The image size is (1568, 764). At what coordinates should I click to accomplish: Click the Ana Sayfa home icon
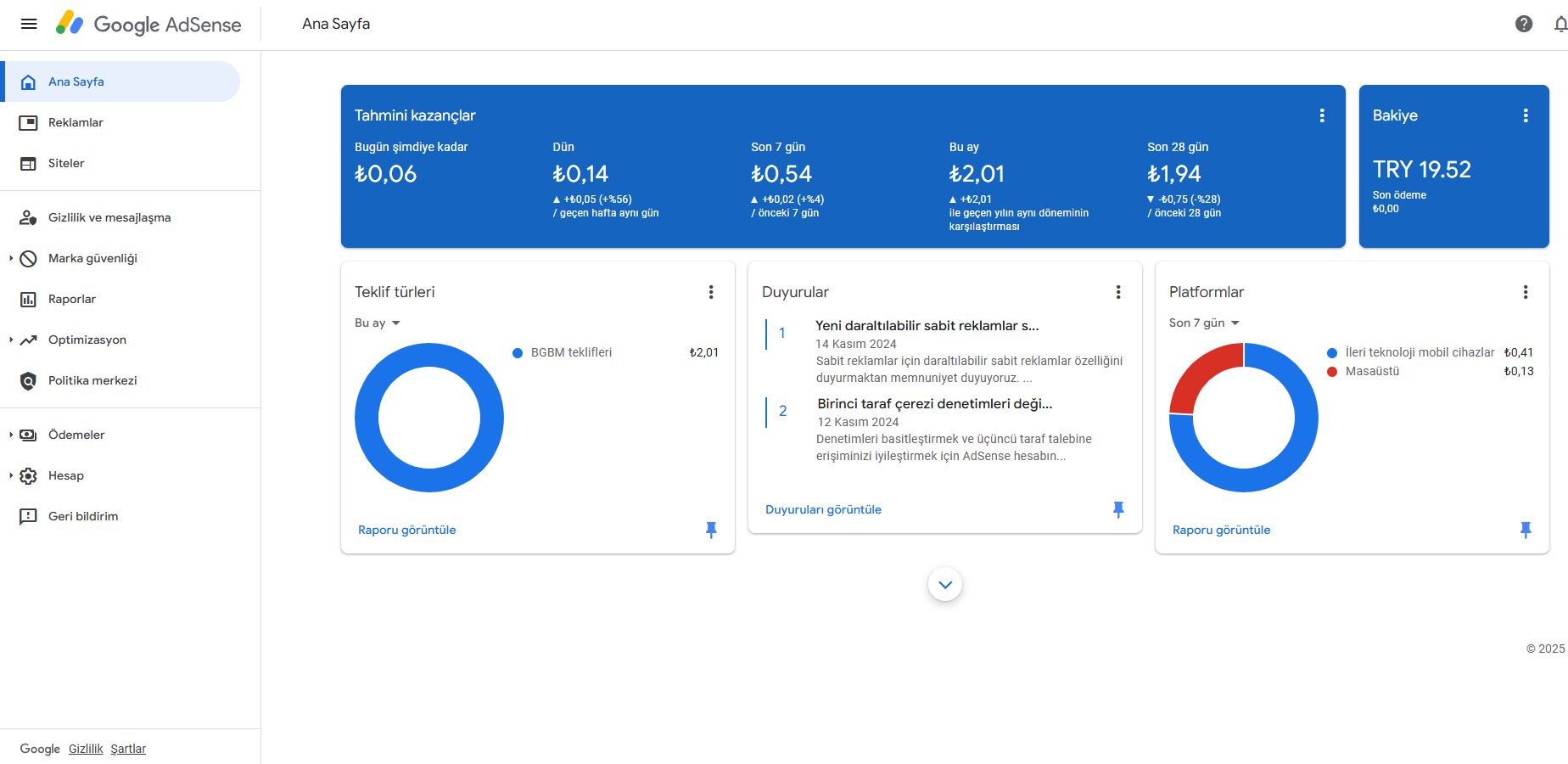[x=28, y=81]
